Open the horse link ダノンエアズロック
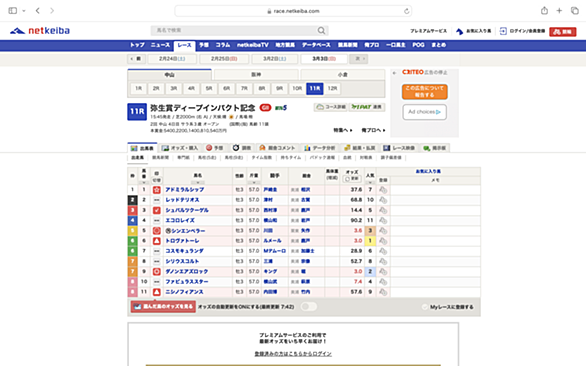586x366 pixels. click(186, 271)
